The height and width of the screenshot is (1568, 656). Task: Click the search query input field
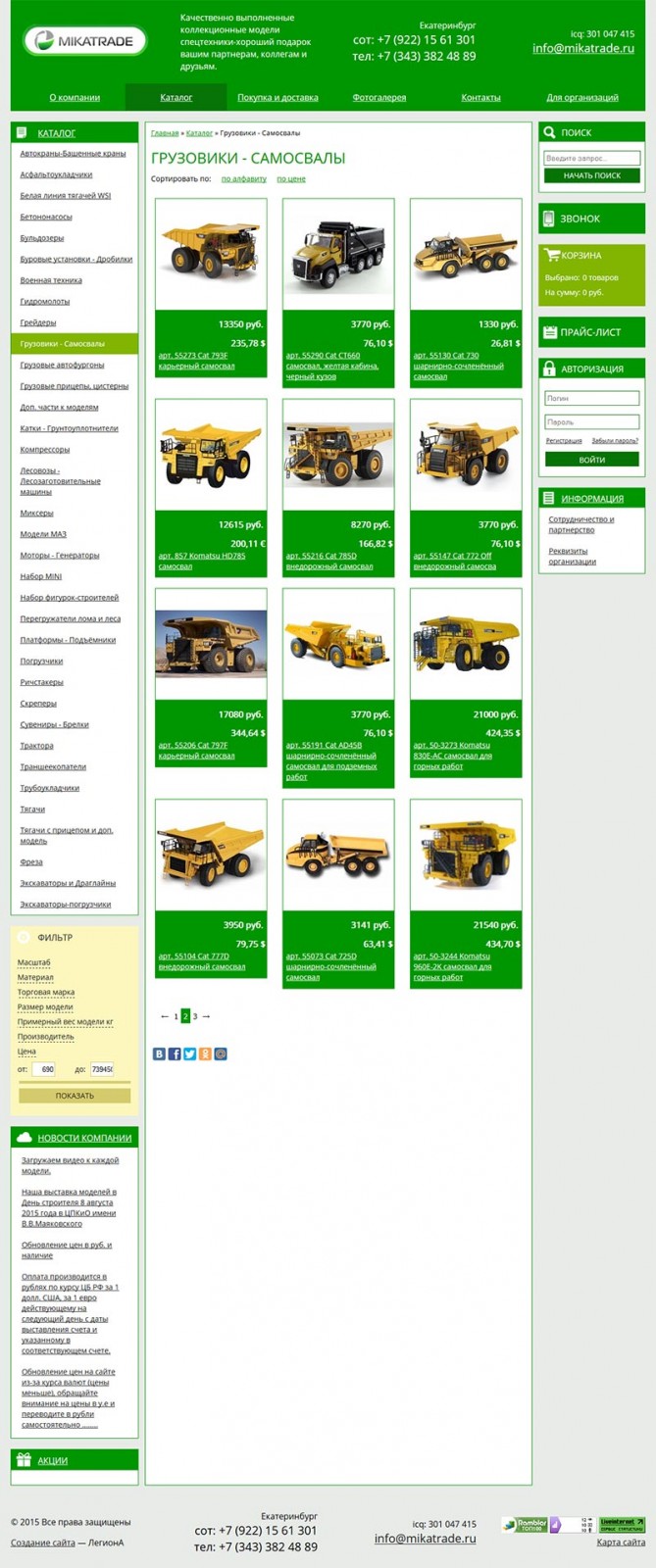[x=592, y=158]
